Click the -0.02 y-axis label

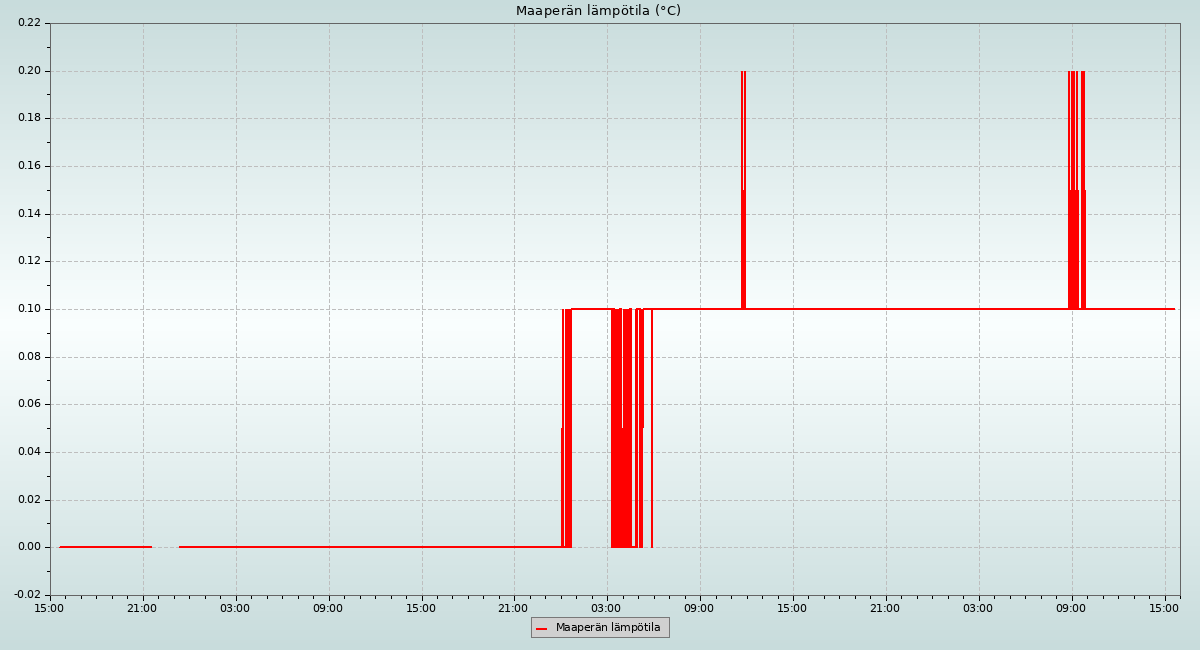pyautogui.click(x=27, y=595)
